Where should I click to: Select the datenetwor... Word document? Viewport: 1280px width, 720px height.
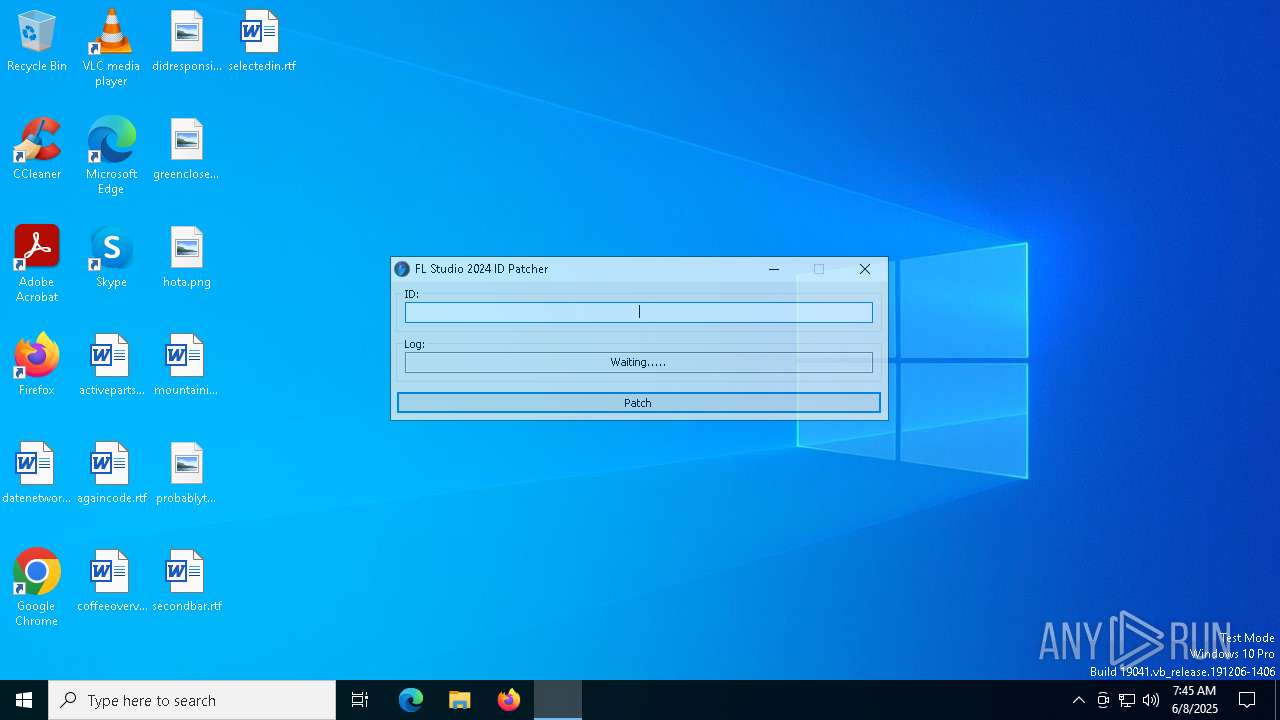[37, 474]
